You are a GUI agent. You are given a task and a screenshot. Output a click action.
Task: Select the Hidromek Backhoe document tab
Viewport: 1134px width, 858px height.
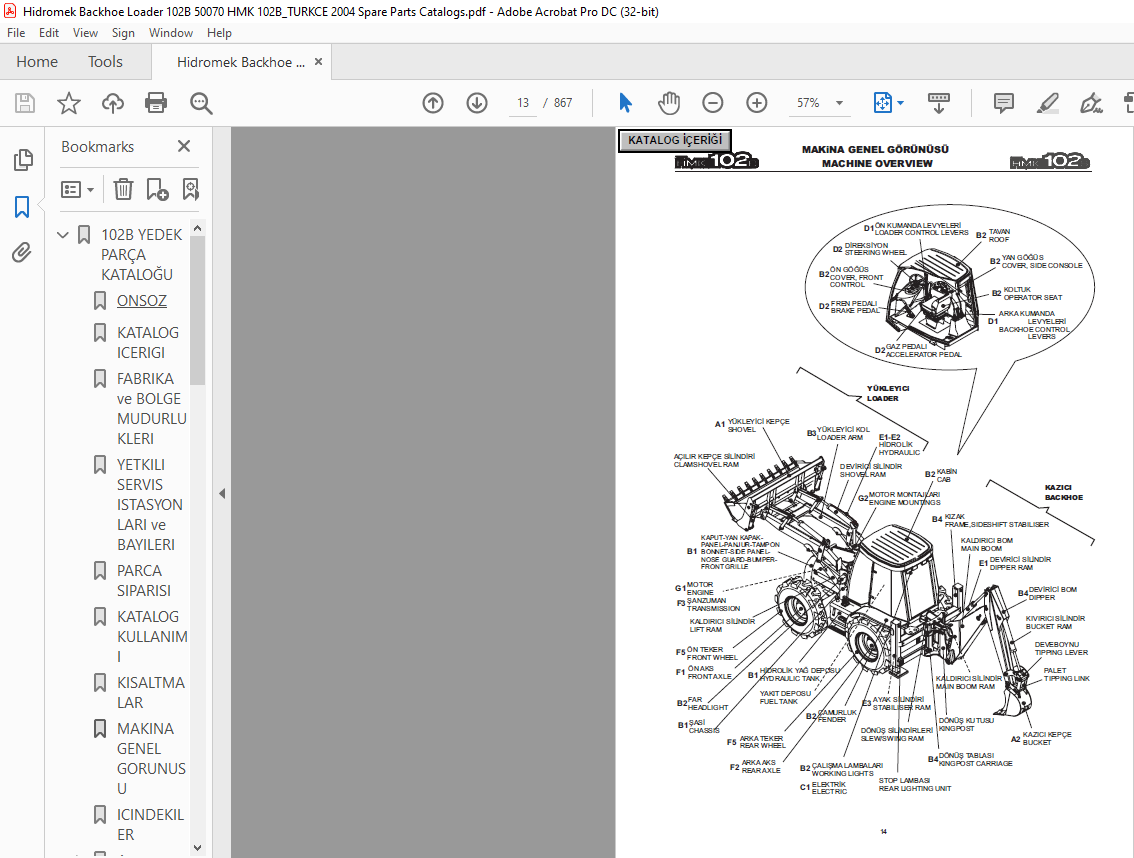point(240,62)
